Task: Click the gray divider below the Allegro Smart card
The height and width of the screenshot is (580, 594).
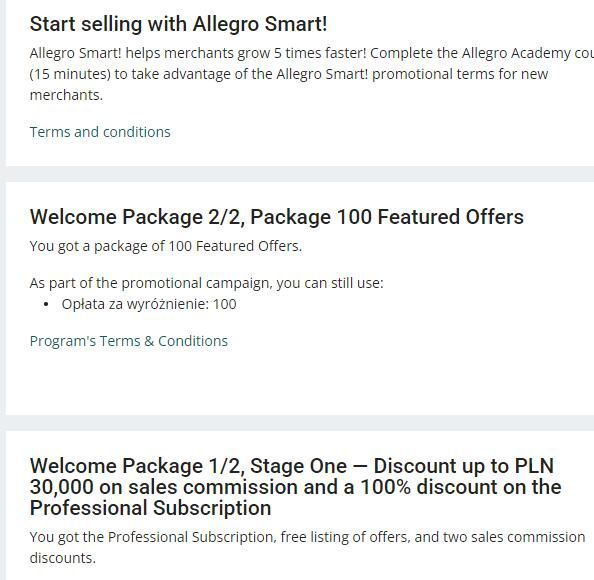Action: [297, 174]
